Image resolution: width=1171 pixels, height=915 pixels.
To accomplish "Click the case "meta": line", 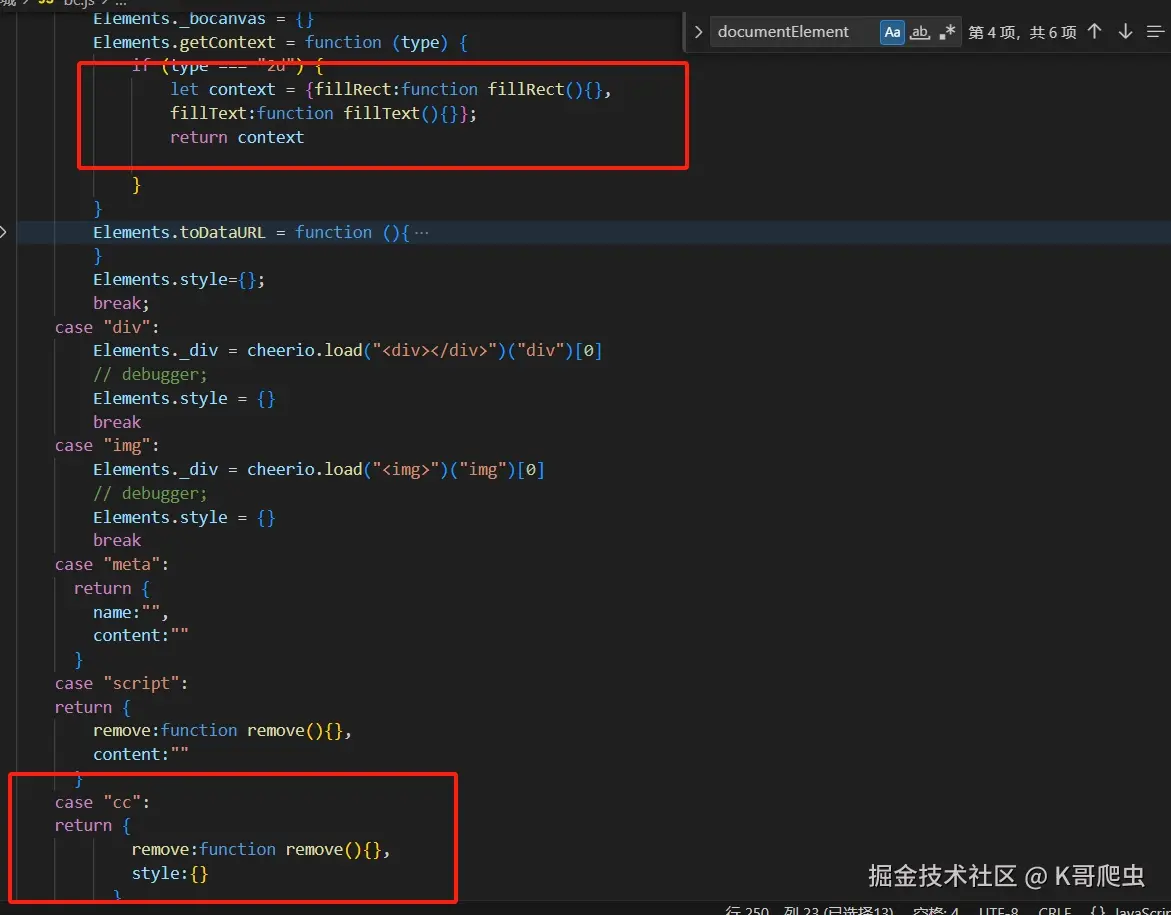I will point(112,564).
